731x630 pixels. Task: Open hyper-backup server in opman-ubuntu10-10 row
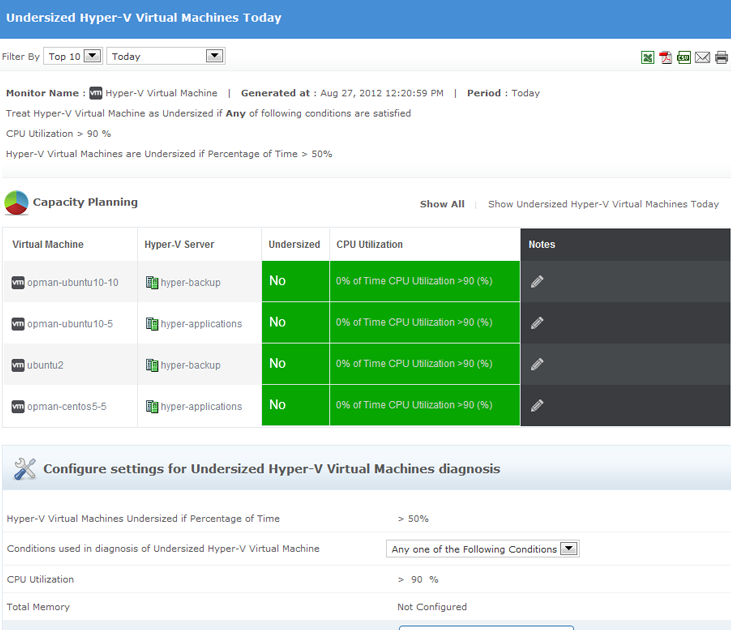(191, 283)
